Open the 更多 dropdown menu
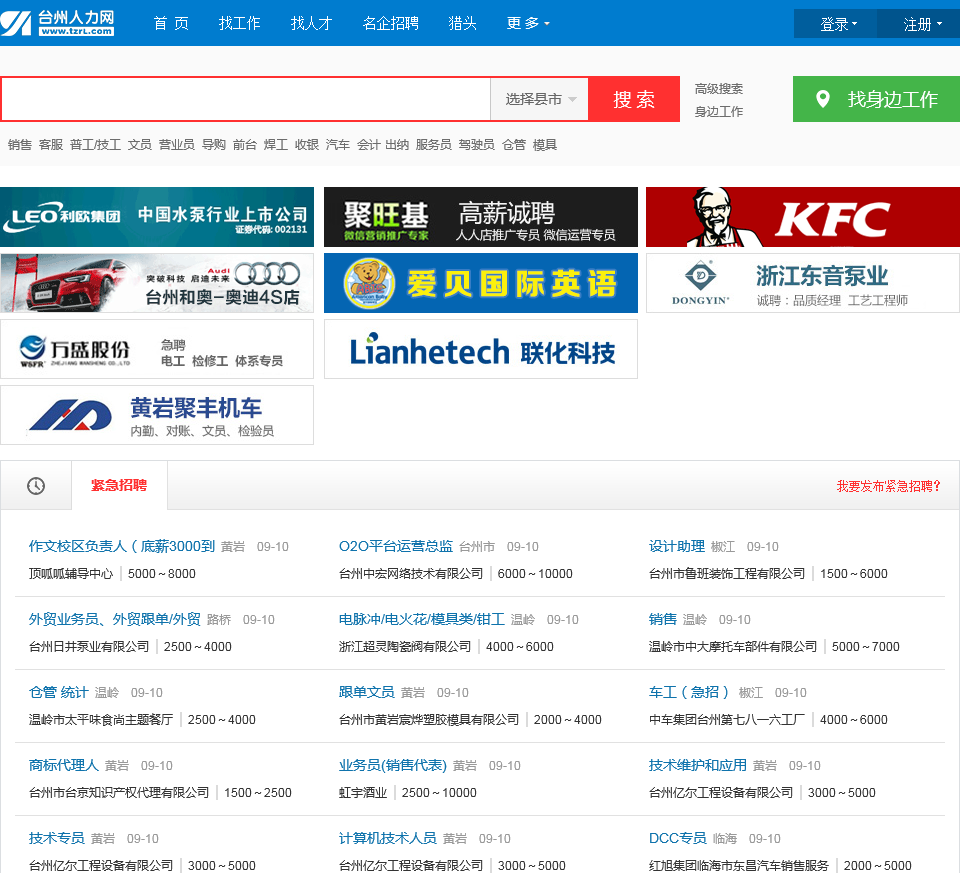The width and height of the screenshot is (960, 873). tap(528, 23)
